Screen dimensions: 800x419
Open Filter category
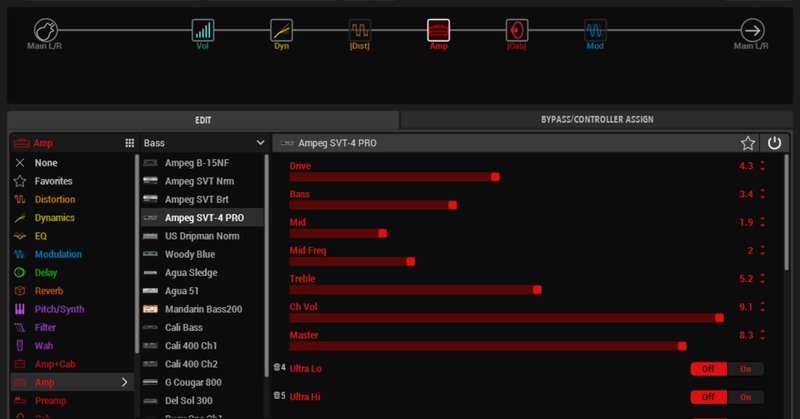click(x=71, y=328)
